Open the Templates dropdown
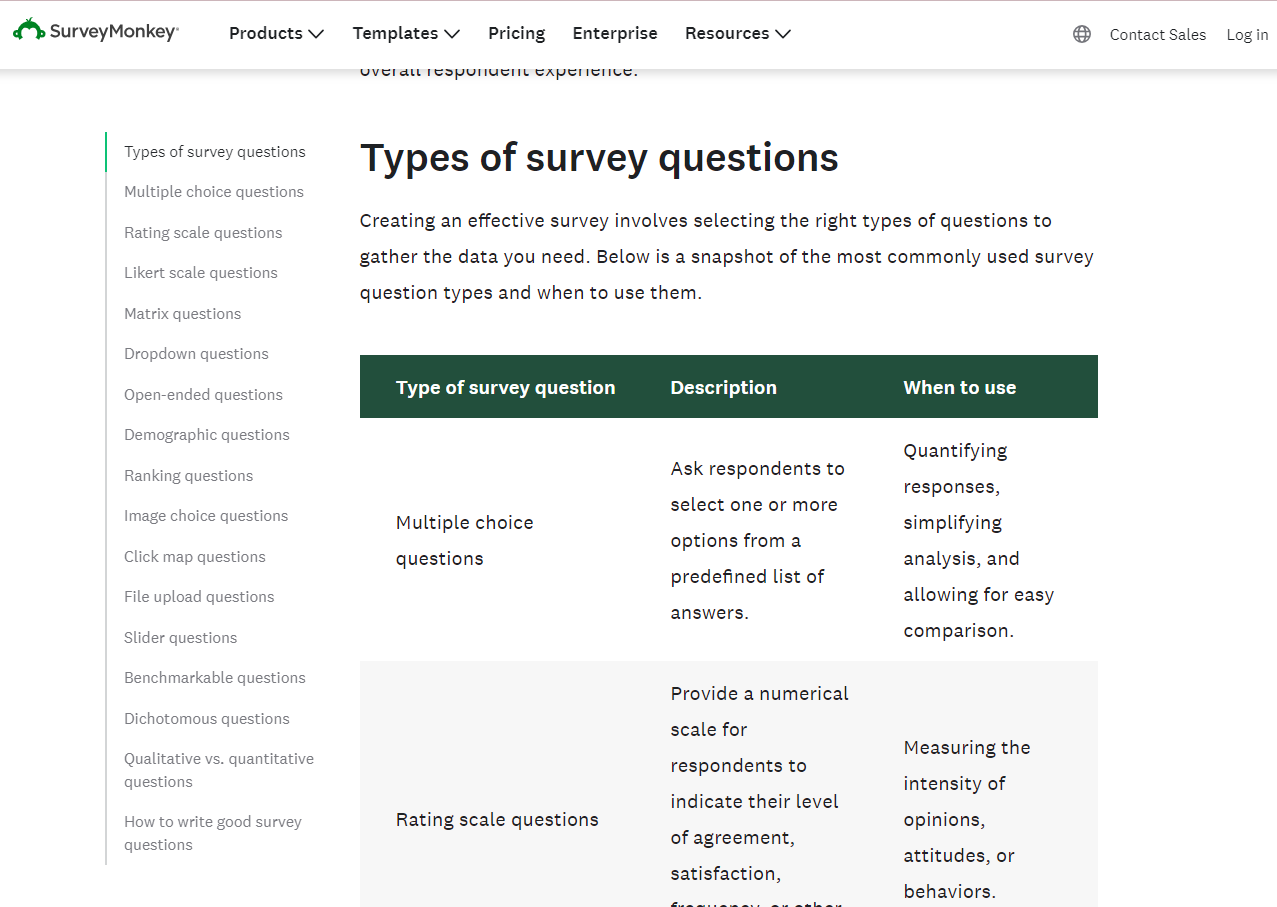 coord(405,33)
